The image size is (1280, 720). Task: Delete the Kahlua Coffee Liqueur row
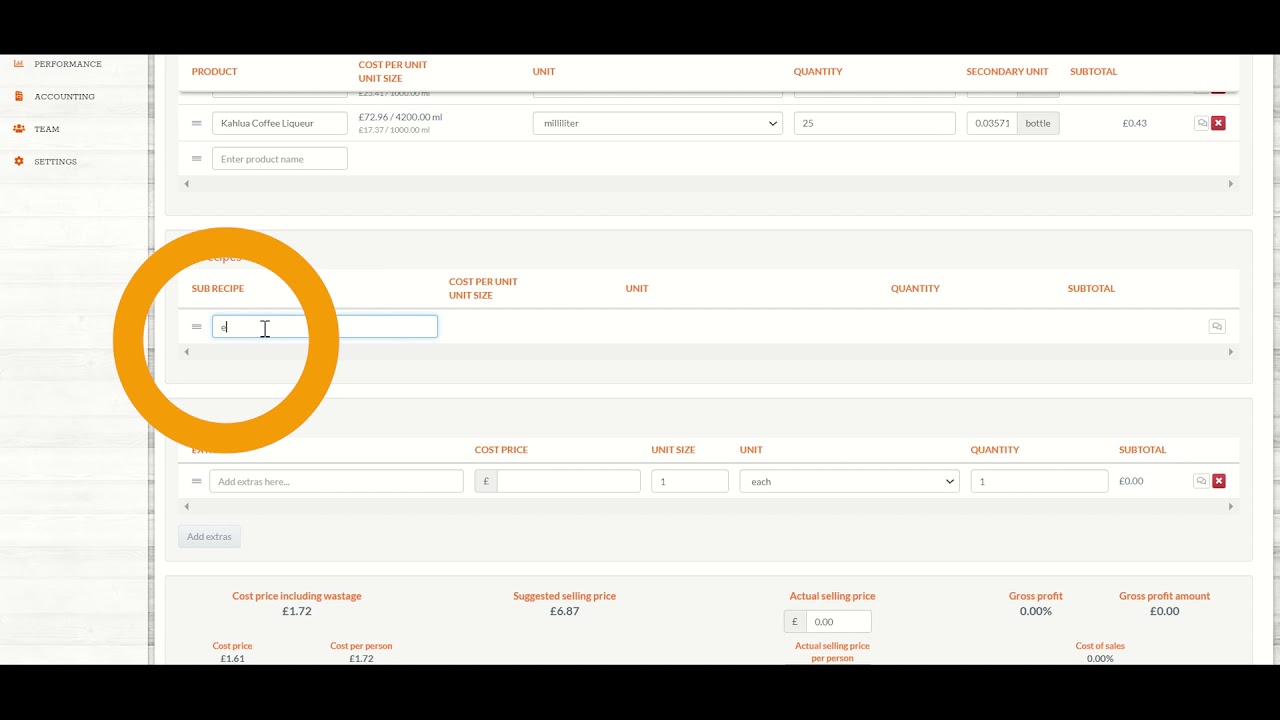coord(1218,123)
